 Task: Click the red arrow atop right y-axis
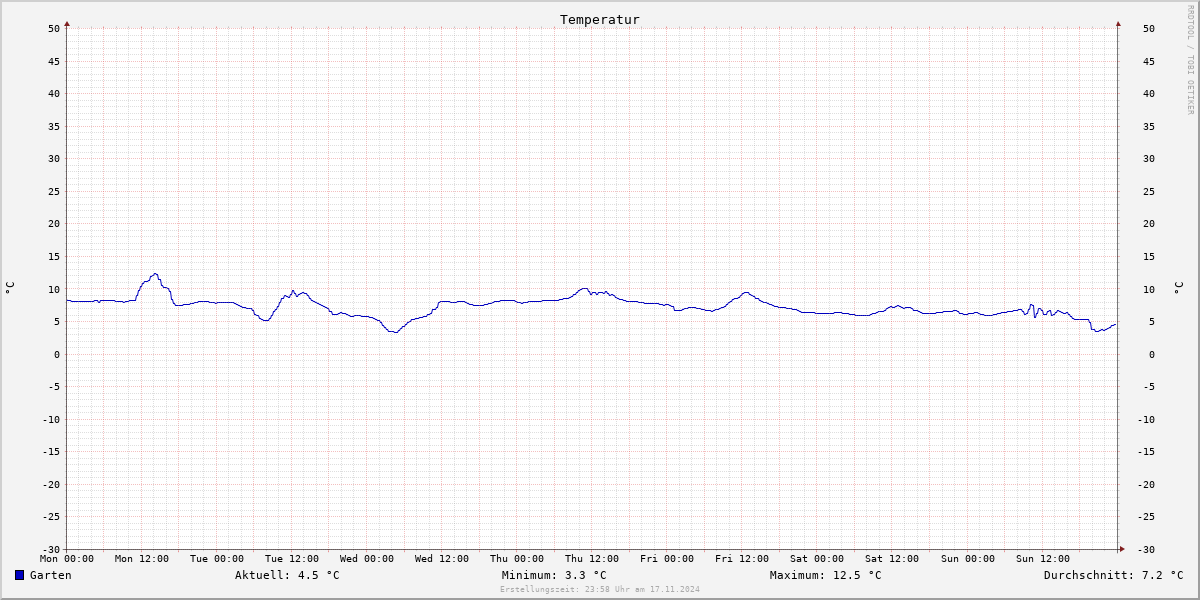point(1118,23)
